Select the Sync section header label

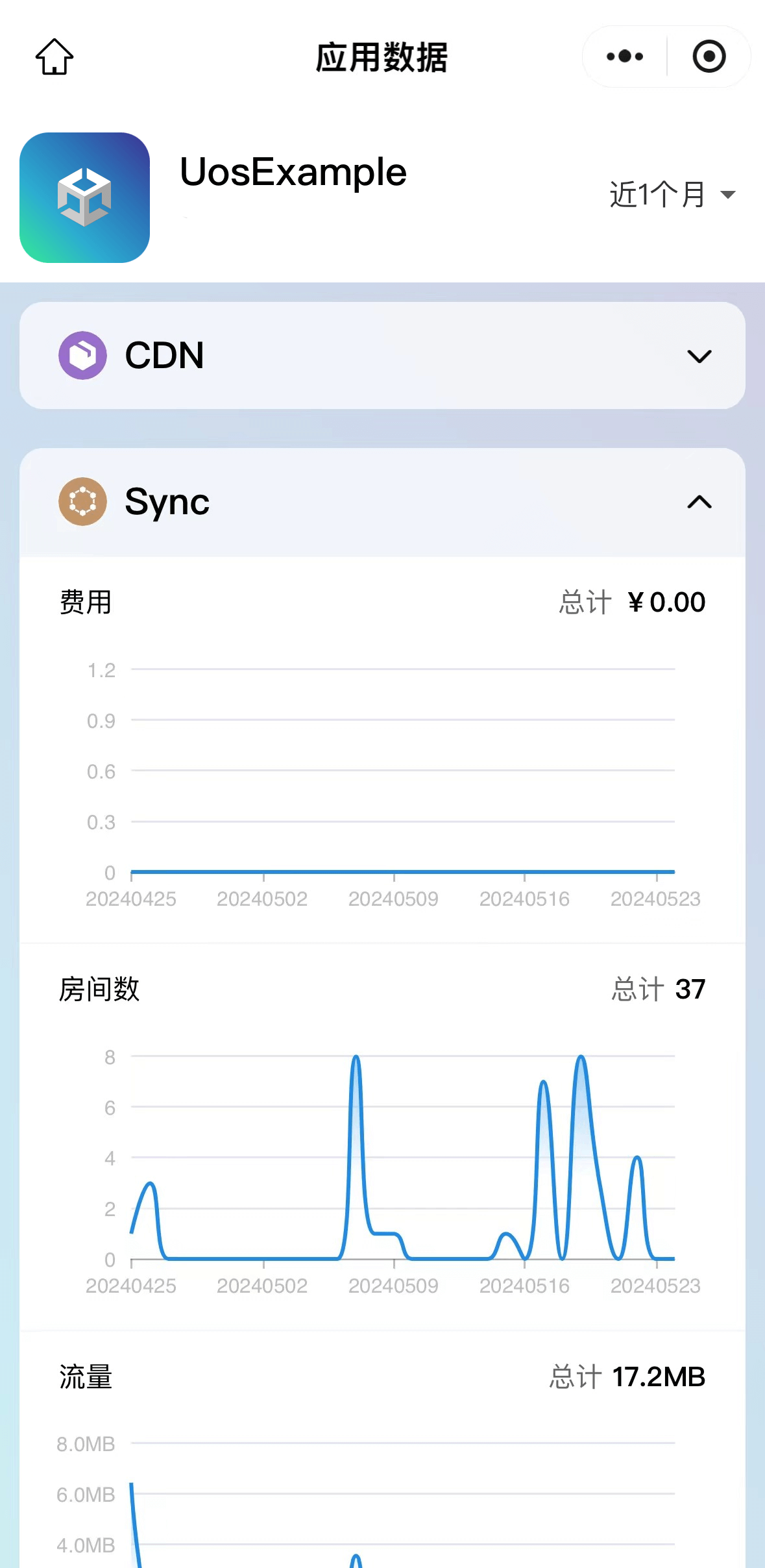[x=167, y=502]
